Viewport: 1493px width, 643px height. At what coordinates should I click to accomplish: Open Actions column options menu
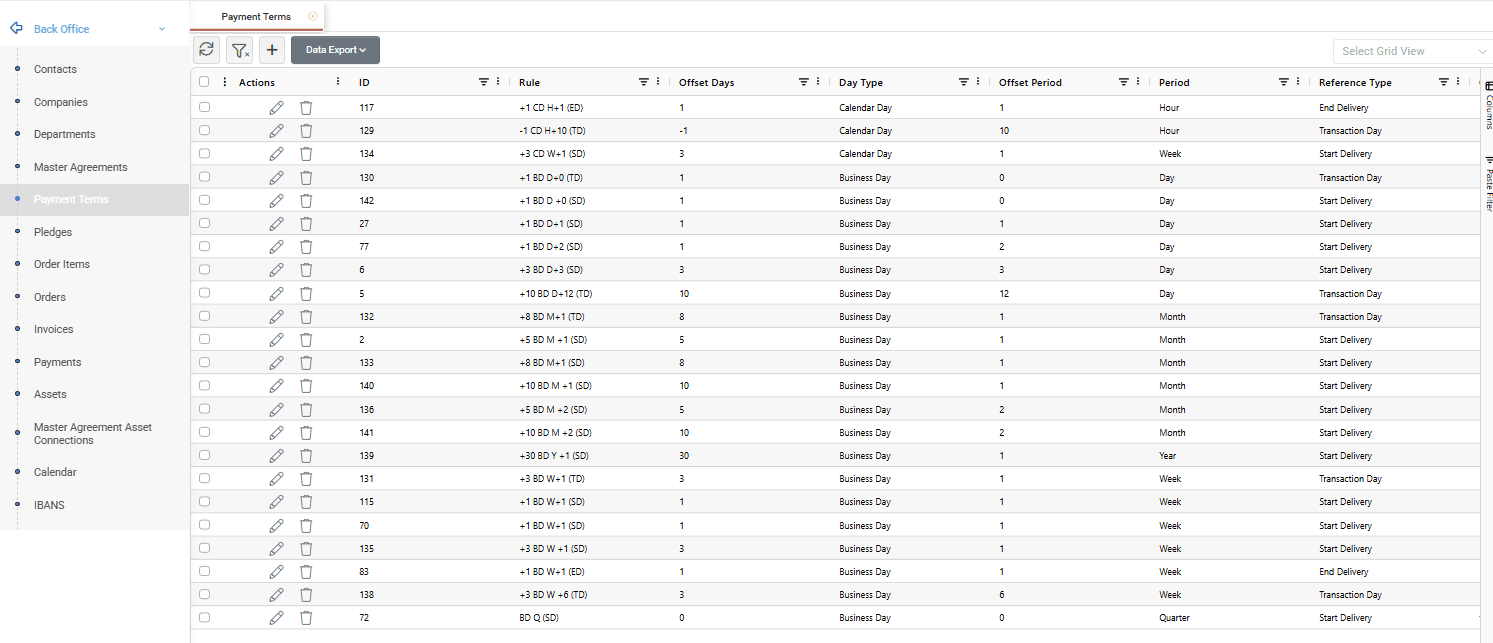338,82
